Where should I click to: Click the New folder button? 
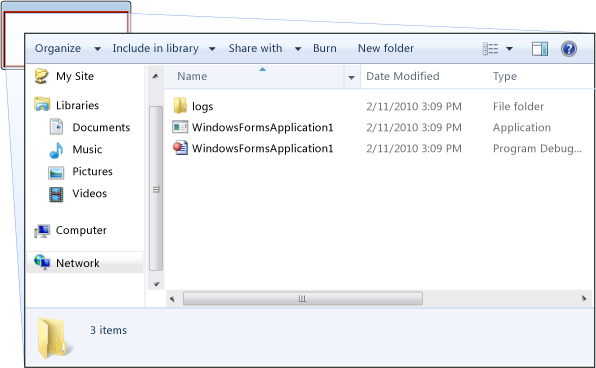pyautogui.click(x=386, y=48)
